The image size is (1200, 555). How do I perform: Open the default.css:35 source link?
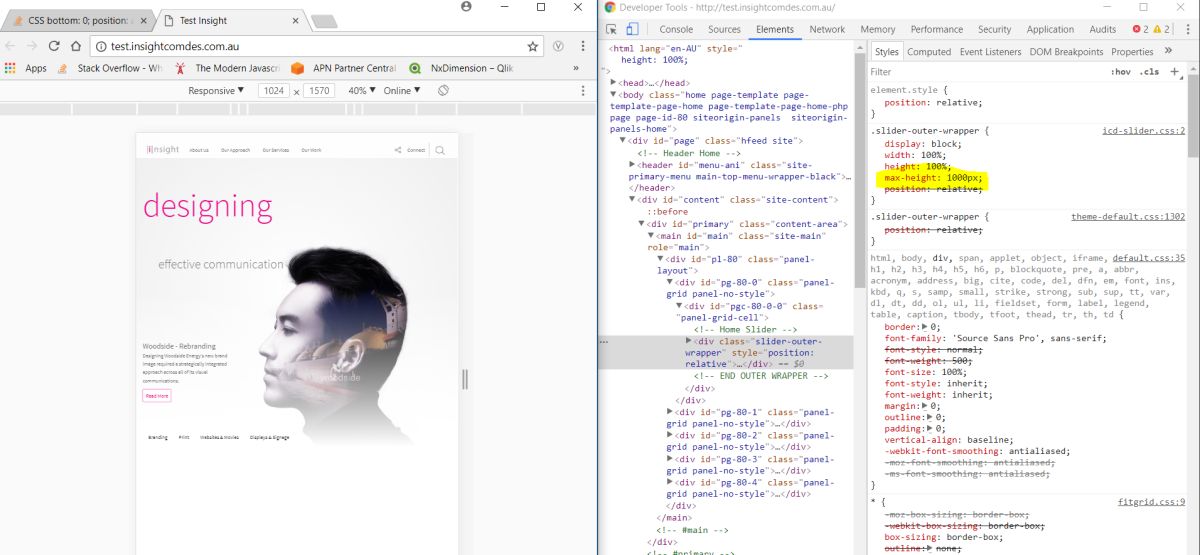1148,258
